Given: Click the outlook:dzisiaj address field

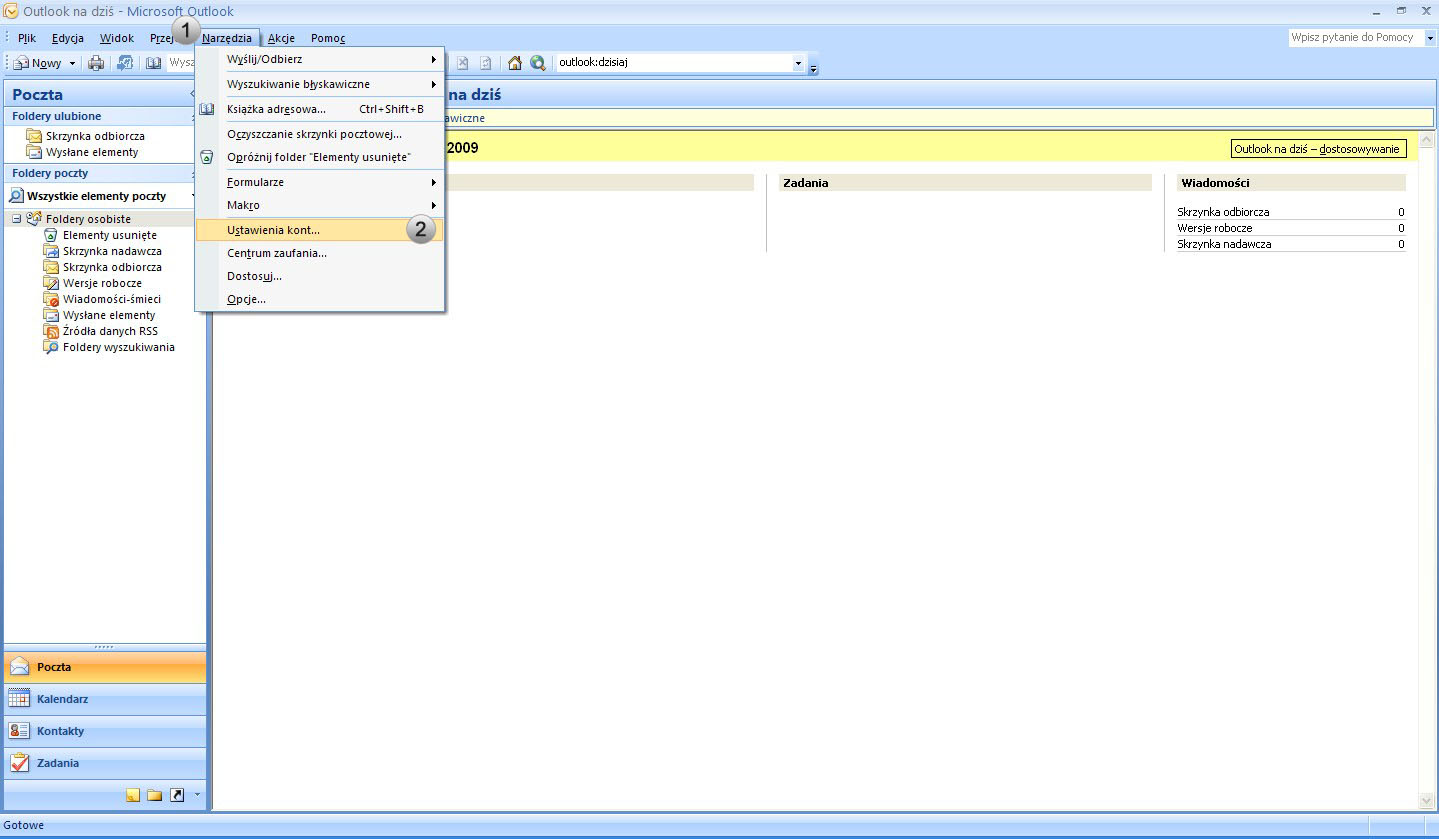Looking at the screenshot, I should pyautogui.click(x=673, y=63).
